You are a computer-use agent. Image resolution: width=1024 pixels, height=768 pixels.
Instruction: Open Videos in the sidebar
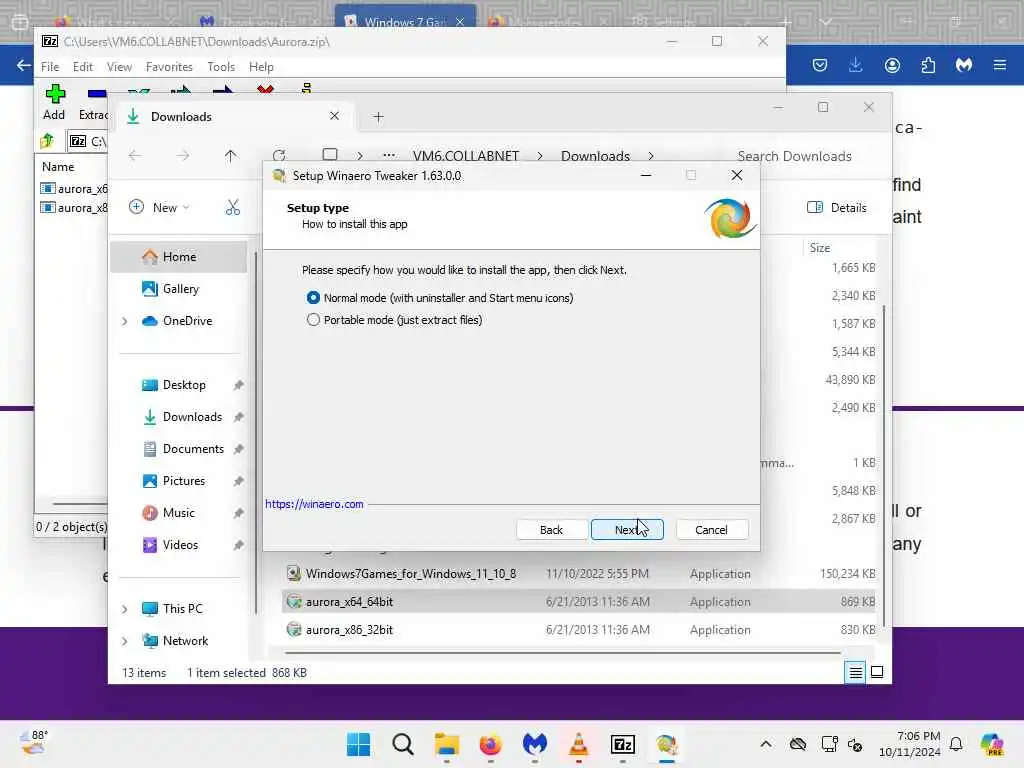[x=180, y=545]
